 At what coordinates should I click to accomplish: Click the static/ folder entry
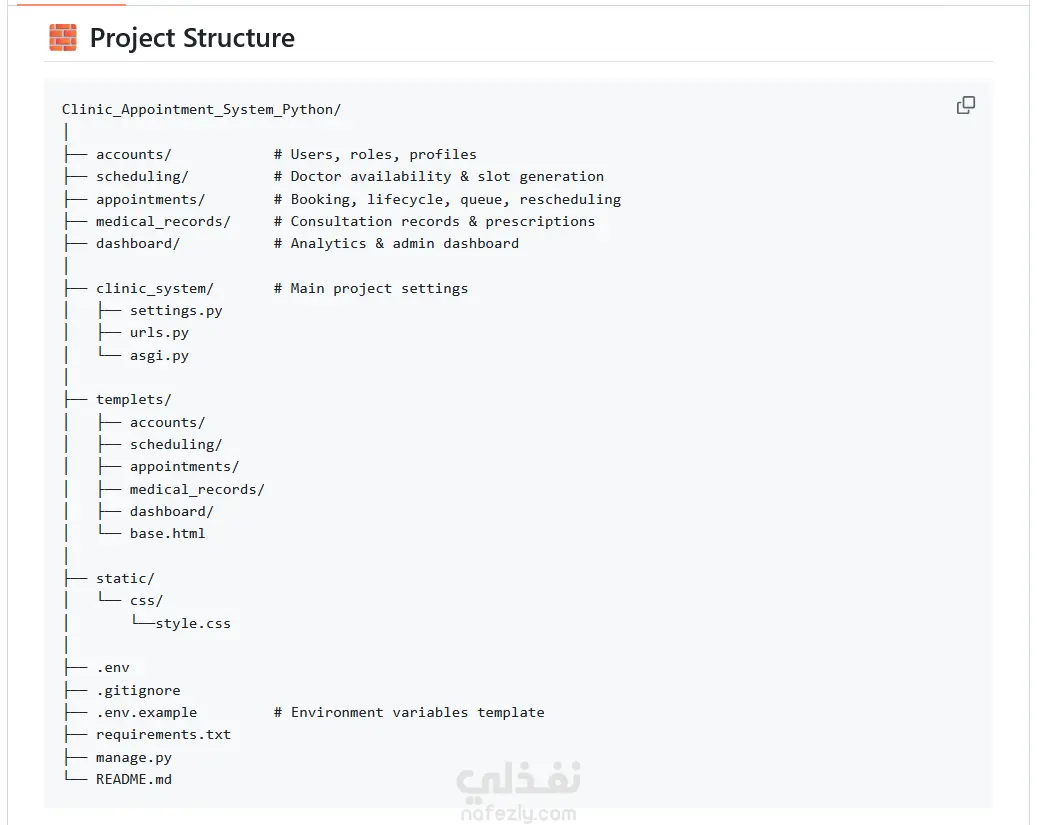[x=125, y=578]
